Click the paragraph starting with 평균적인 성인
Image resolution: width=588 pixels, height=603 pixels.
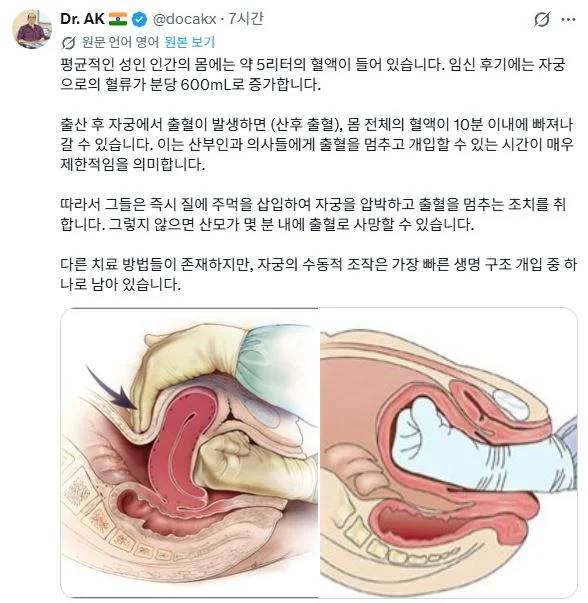click(x=313, y=74)
